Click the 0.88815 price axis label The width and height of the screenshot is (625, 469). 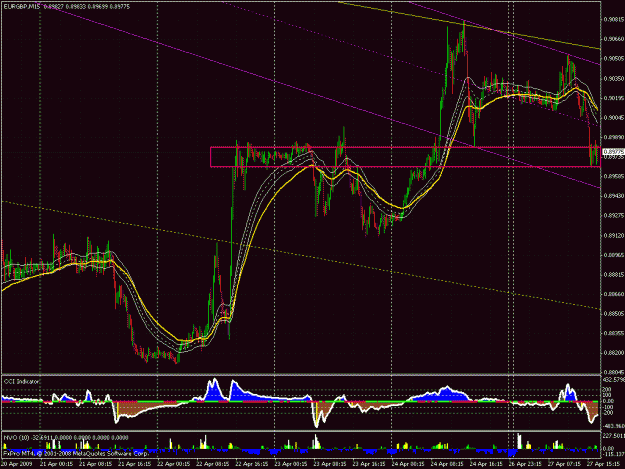pyautogui.click(x=614, y=275)
